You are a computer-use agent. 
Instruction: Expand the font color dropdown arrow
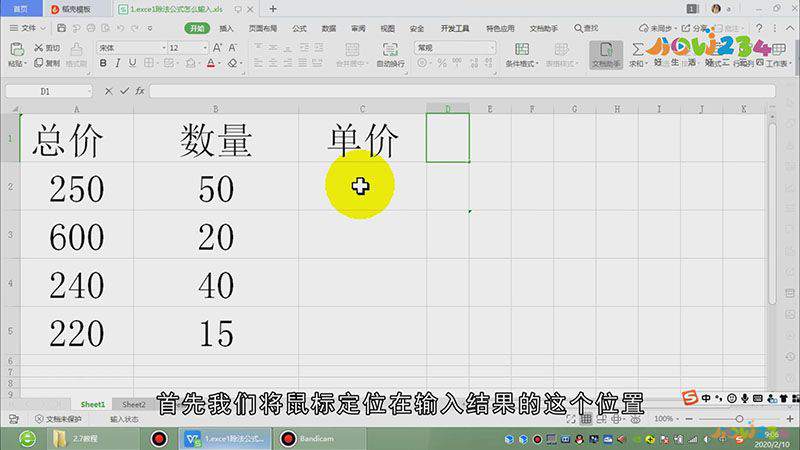219,64
